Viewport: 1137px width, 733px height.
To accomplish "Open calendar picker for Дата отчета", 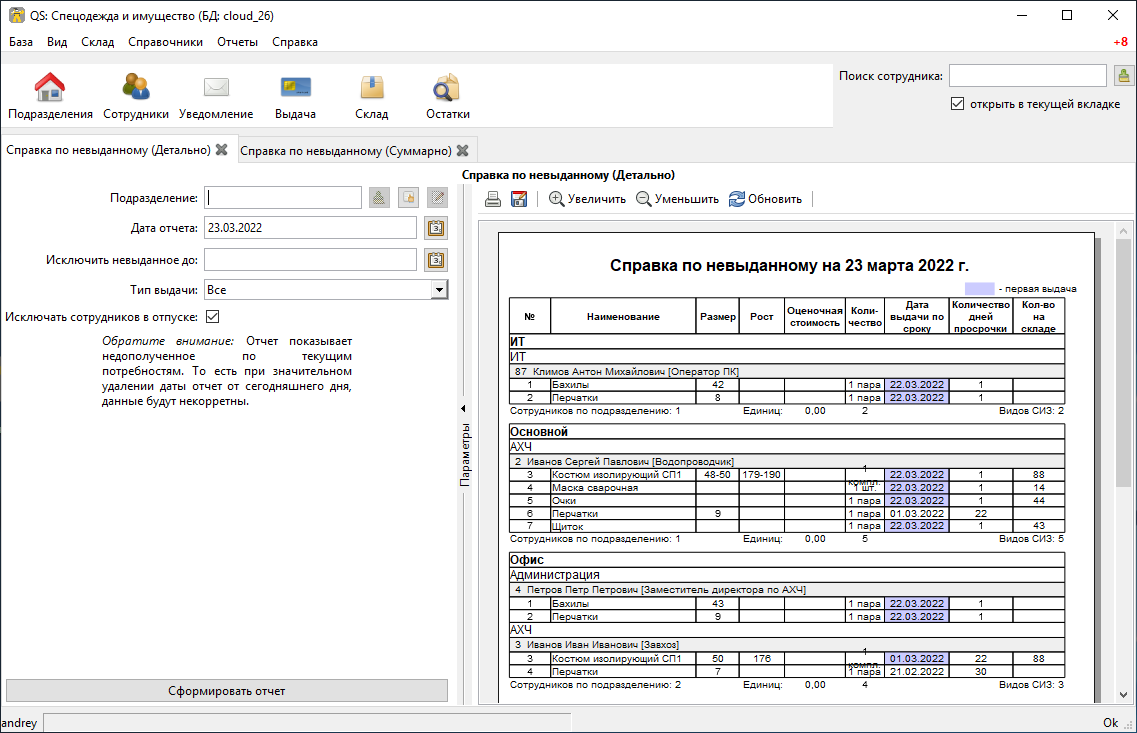I will 436,228.
